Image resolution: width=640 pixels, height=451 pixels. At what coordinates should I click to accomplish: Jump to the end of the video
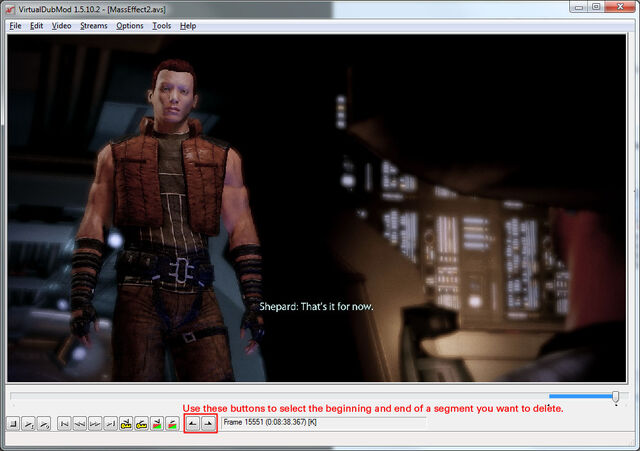point(111,424)
